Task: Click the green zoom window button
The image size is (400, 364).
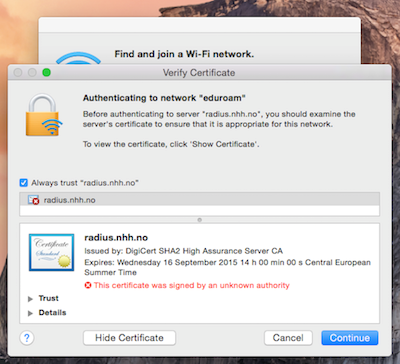Action: [x=46, y=72]
